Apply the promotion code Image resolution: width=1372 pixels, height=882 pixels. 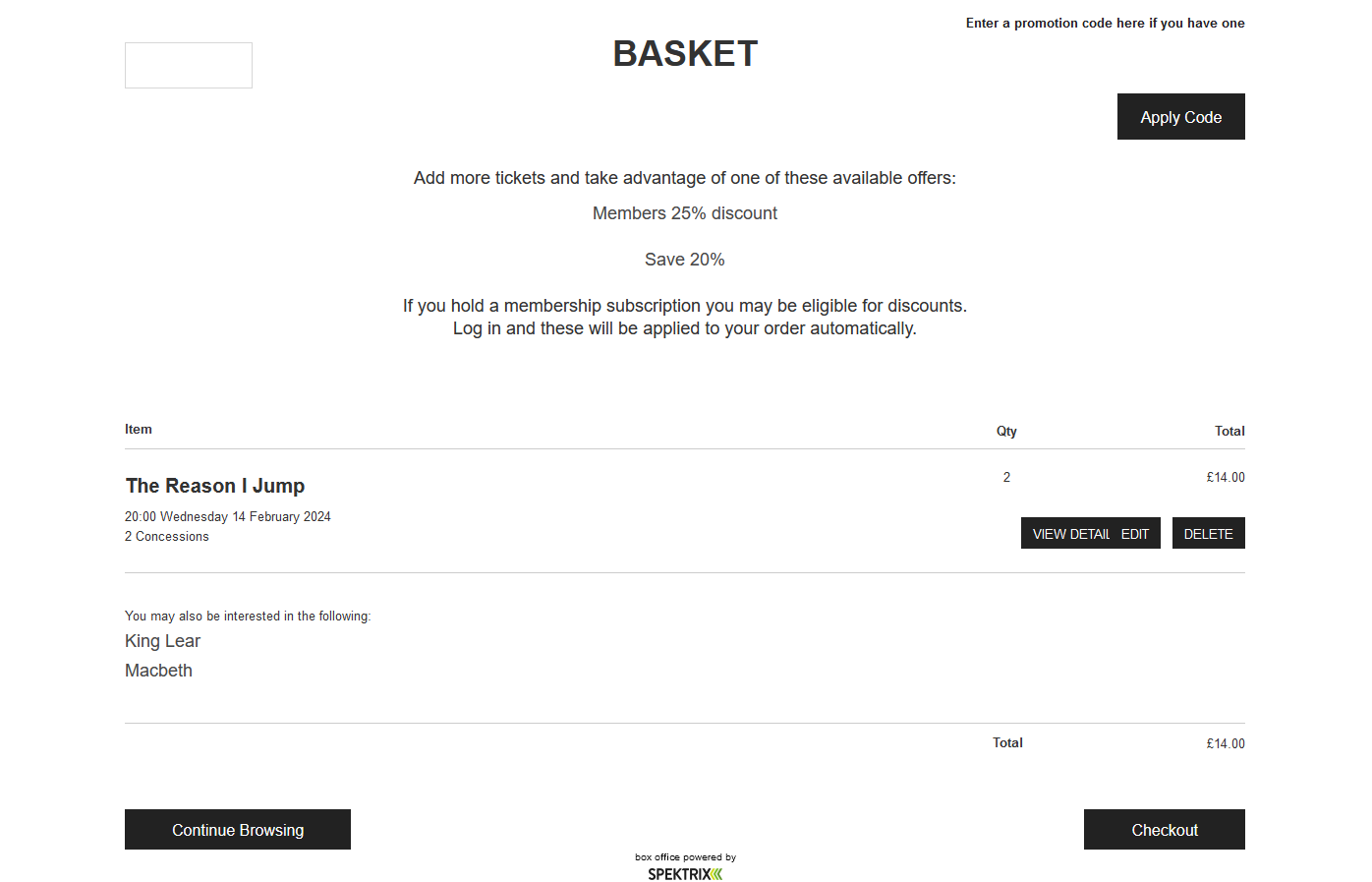[1180, 117]
